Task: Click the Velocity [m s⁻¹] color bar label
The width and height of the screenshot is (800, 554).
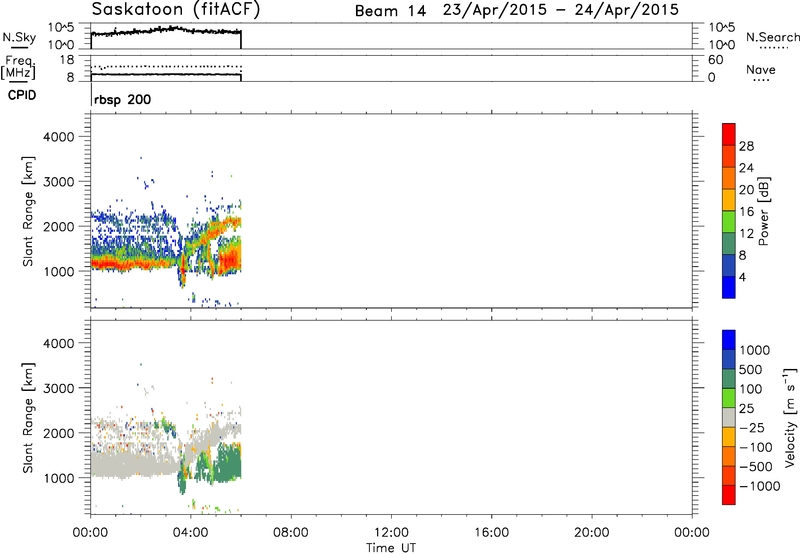Action: [790, 417]
